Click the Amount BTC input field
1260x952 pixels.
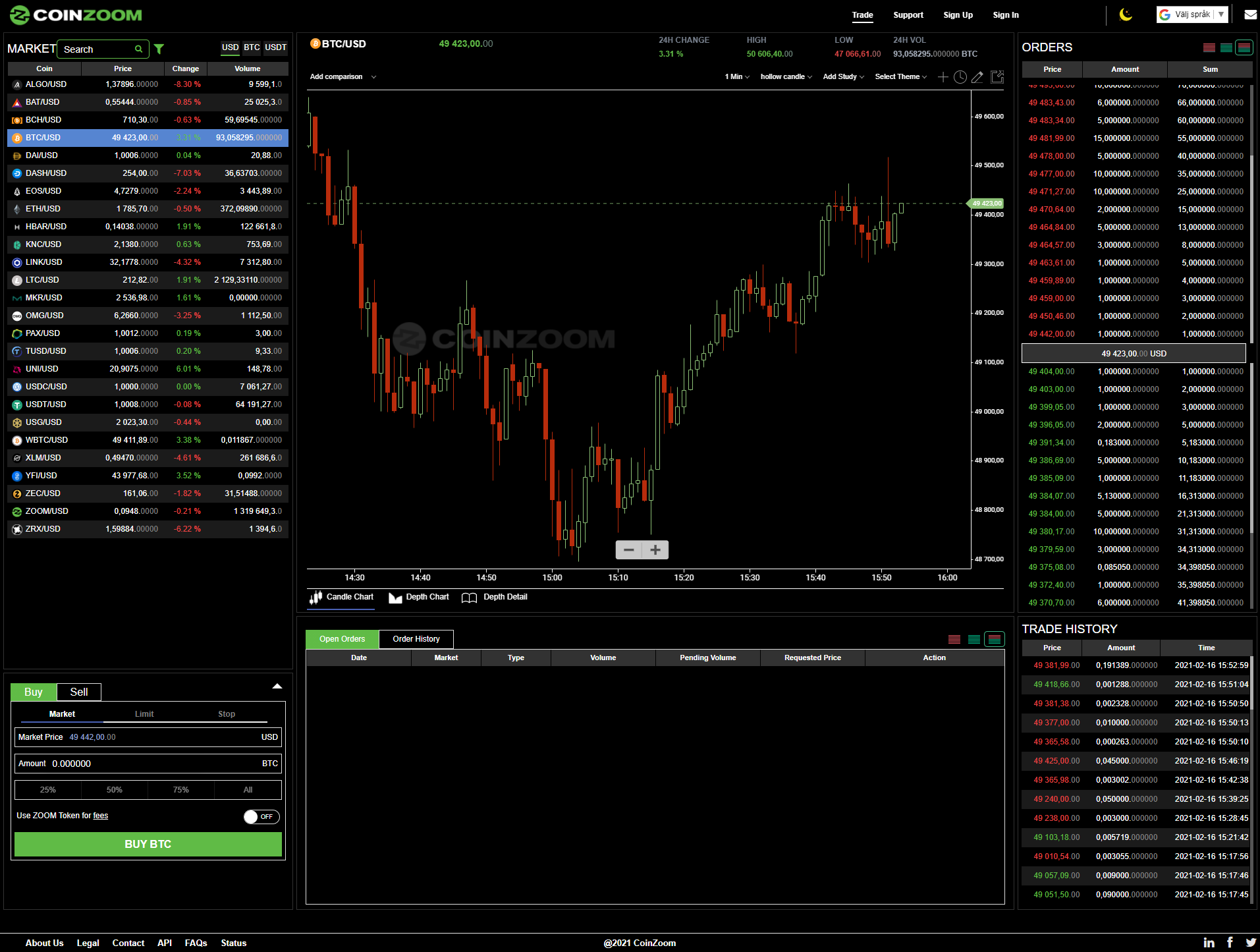tap(148, 764)
